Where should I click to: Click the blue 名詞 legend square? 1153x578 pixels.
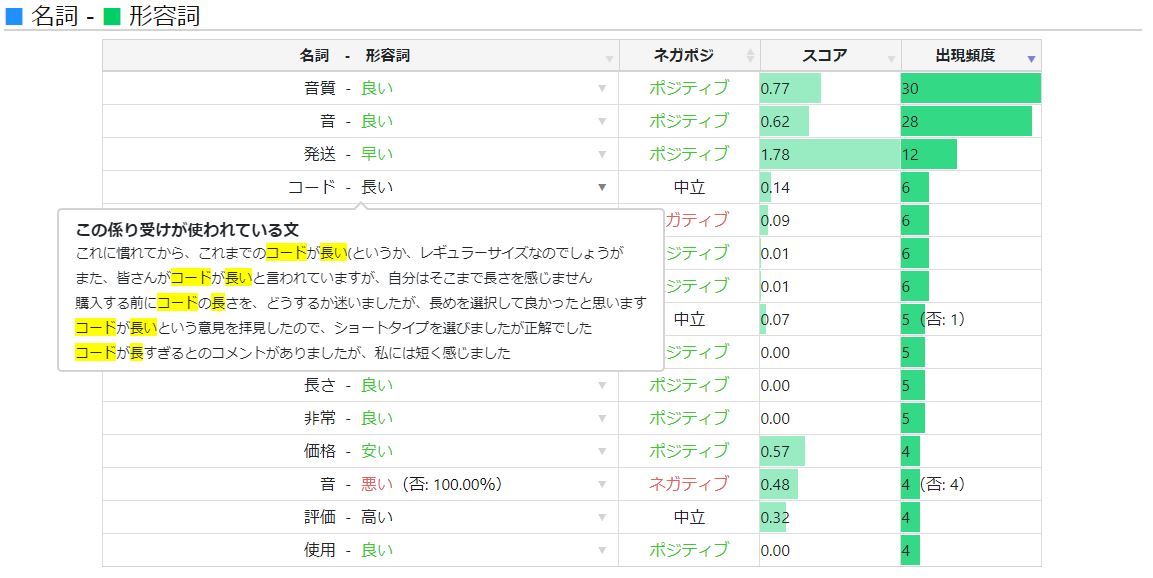point(14,16)
